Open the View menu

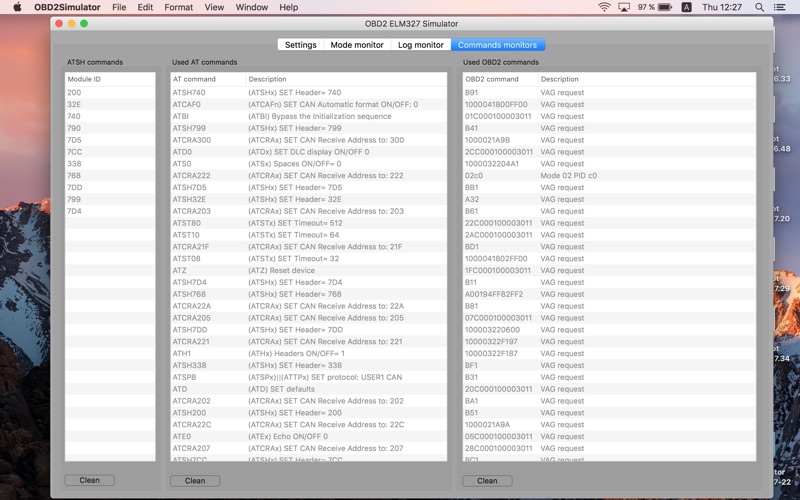pos(214,7)
